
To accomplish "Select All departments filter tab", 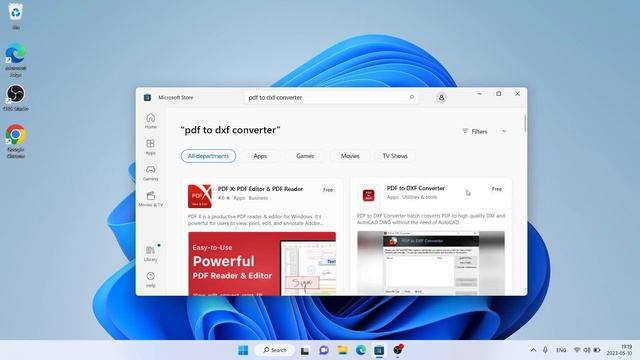I will click(x=208, y=156).
